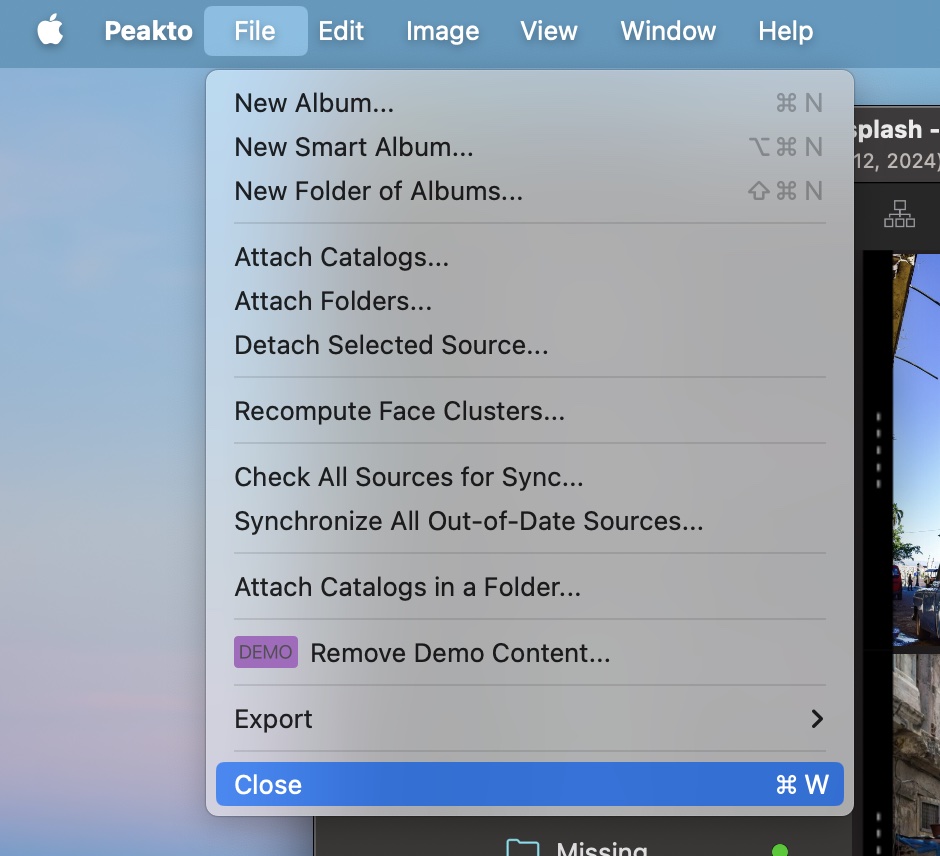Screen dimensions: 940x856
Task: Open the street photo thumbnail
Action: [x=916, y=450]
